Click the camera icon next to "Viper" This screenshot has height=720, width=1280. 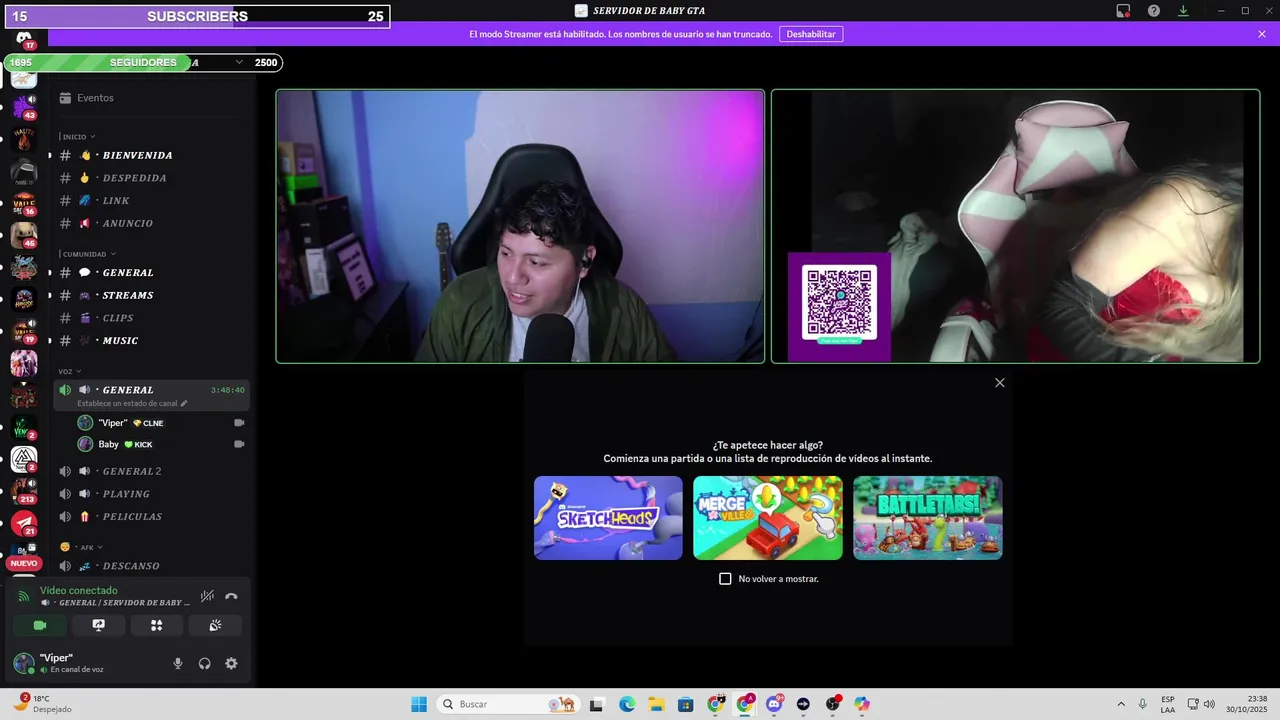[x=239, y=423]
